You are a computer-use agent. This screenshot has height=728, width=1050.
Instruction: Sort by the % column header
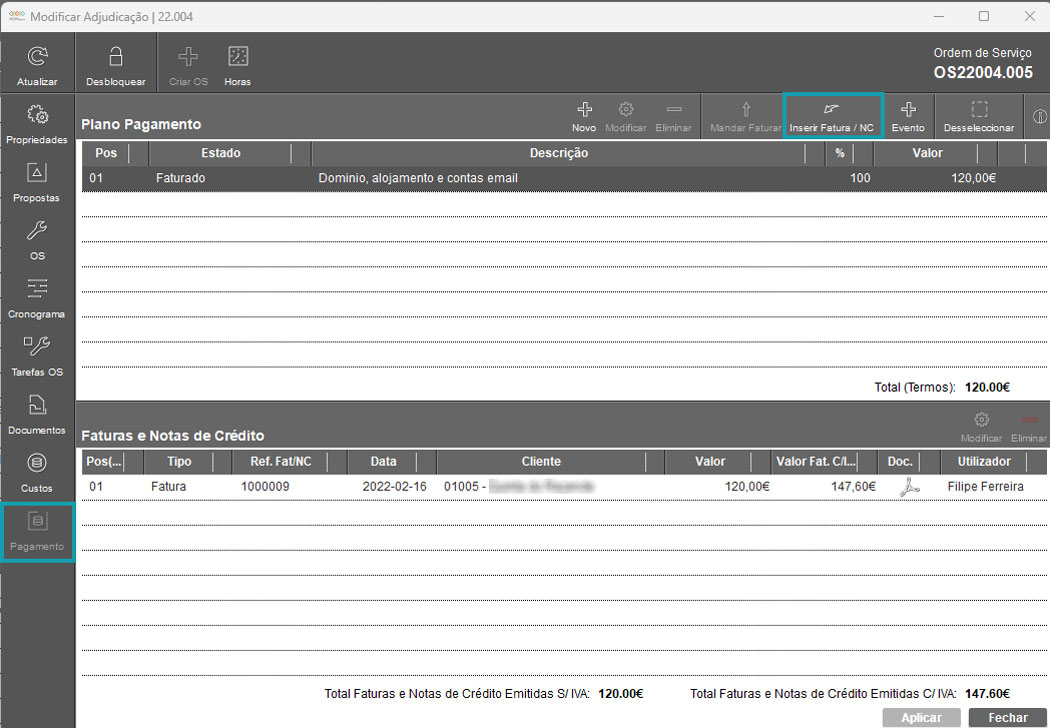click(840, 153)
